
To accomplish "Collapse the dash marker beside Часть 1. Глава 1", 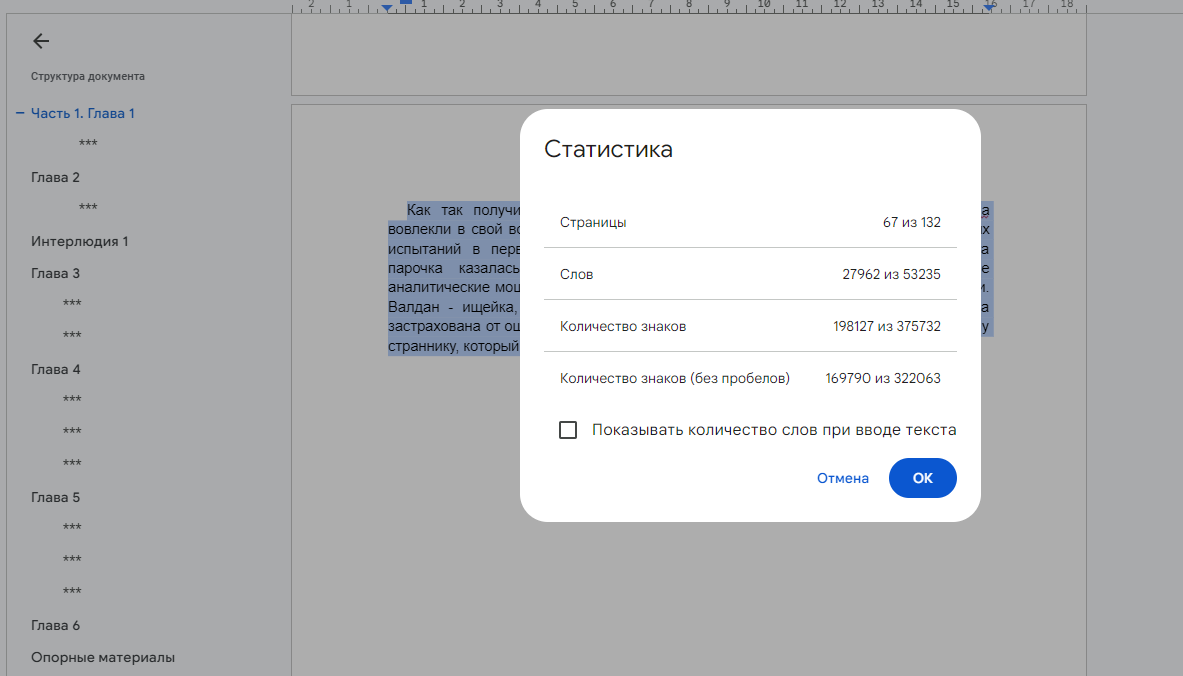I will click(x=19, y=113).
